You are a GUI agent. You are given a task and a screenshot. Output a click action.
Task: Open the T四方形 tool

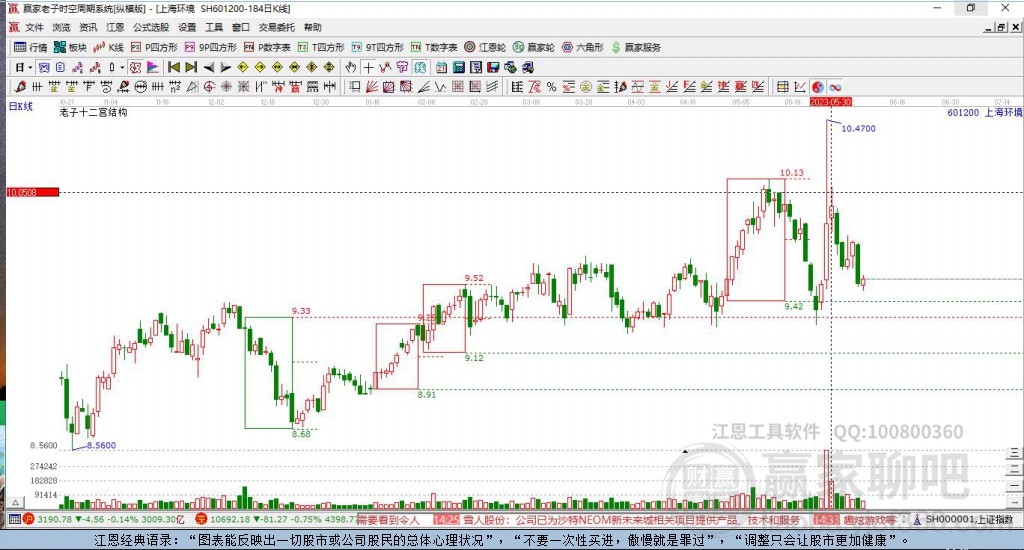point(321,47)
